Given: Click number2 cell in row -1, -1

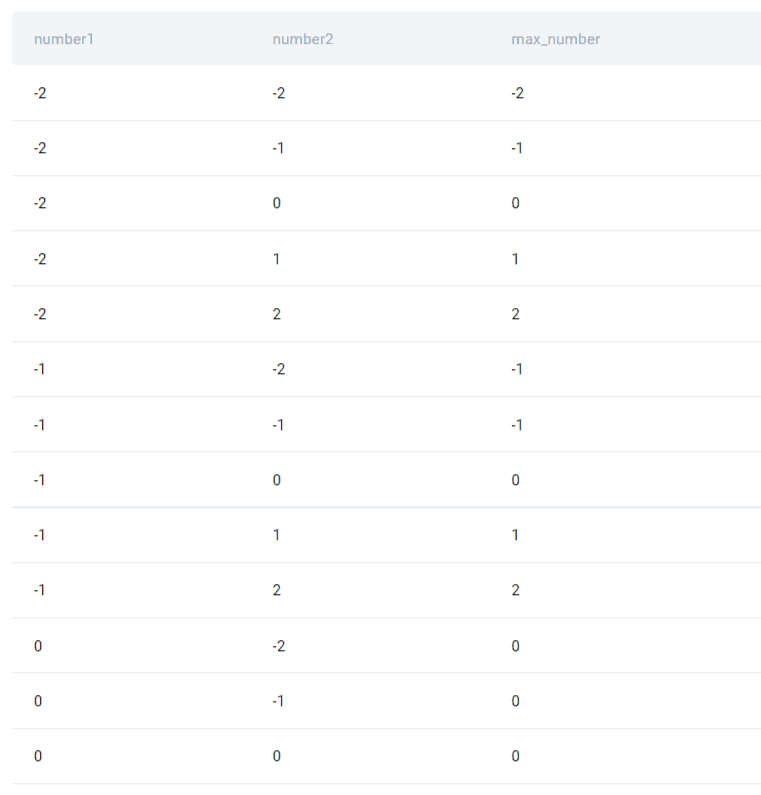Looking at the screenshot, I should click(x=279, y=425).
